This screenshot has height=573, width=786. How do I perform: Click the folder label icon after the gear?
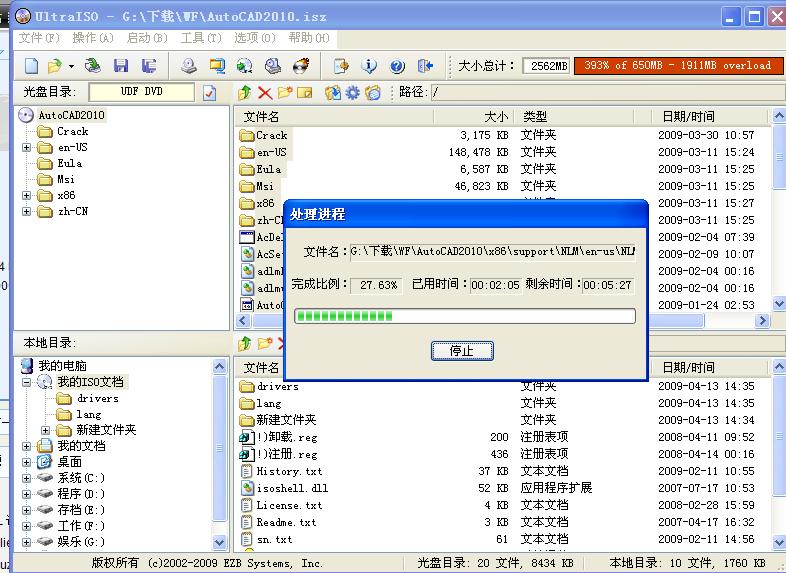[372, 93]
